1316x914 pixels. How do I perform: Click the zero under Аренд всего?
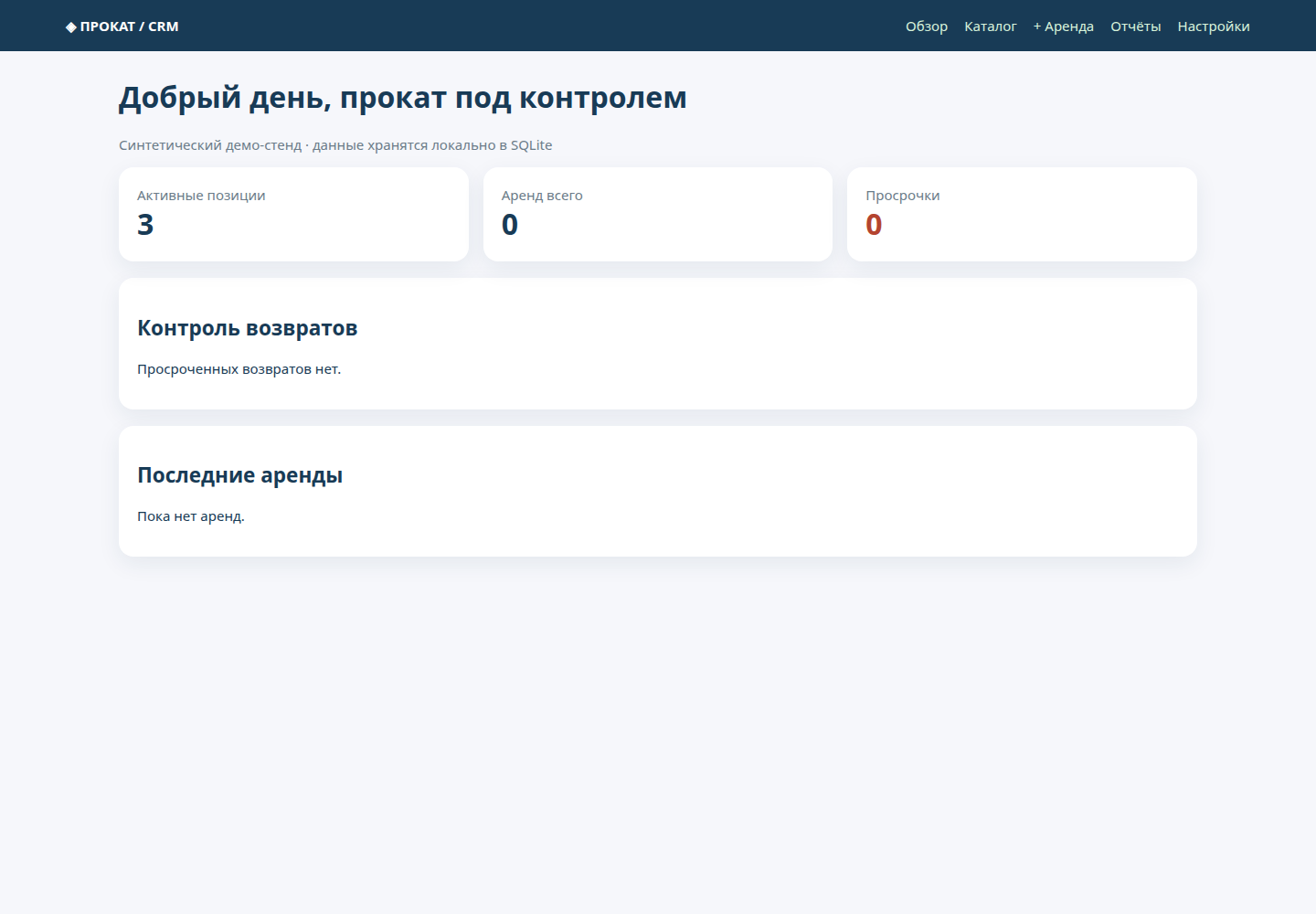510,225
